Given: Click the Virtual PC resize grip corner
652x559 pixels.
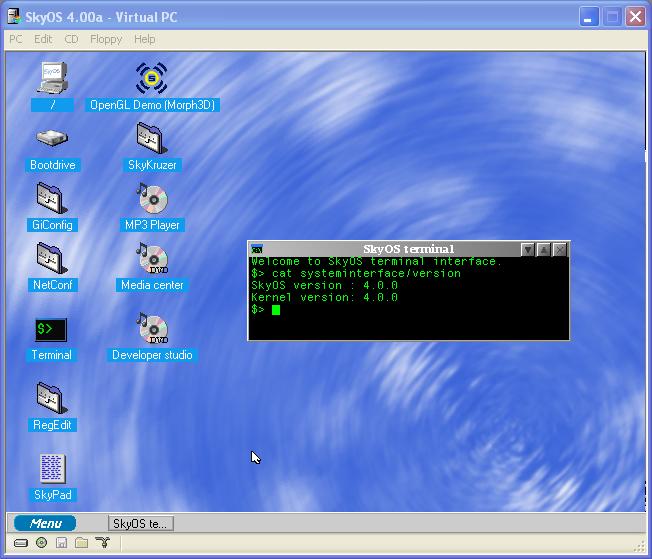Looking at the screenshot, I should click(641, 547).
